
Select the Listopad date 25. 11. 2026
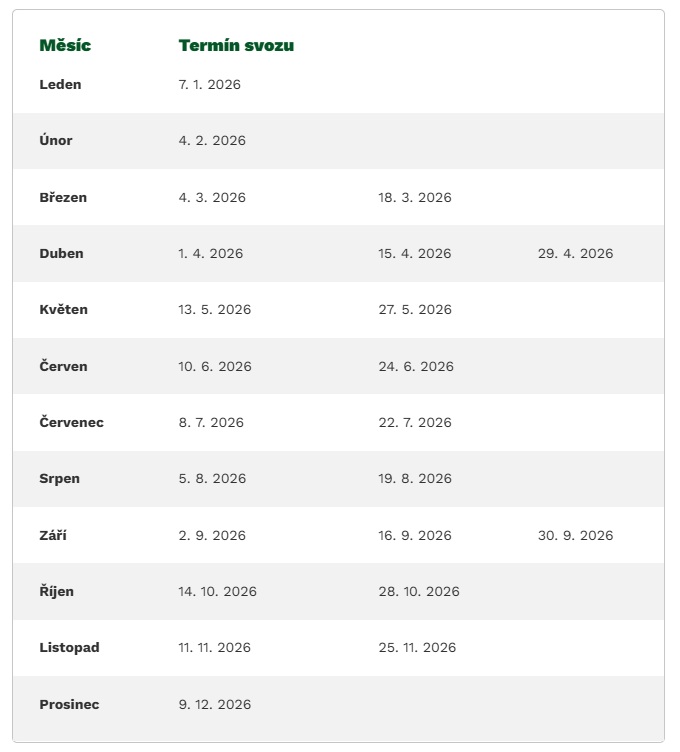tap(417, 647)
